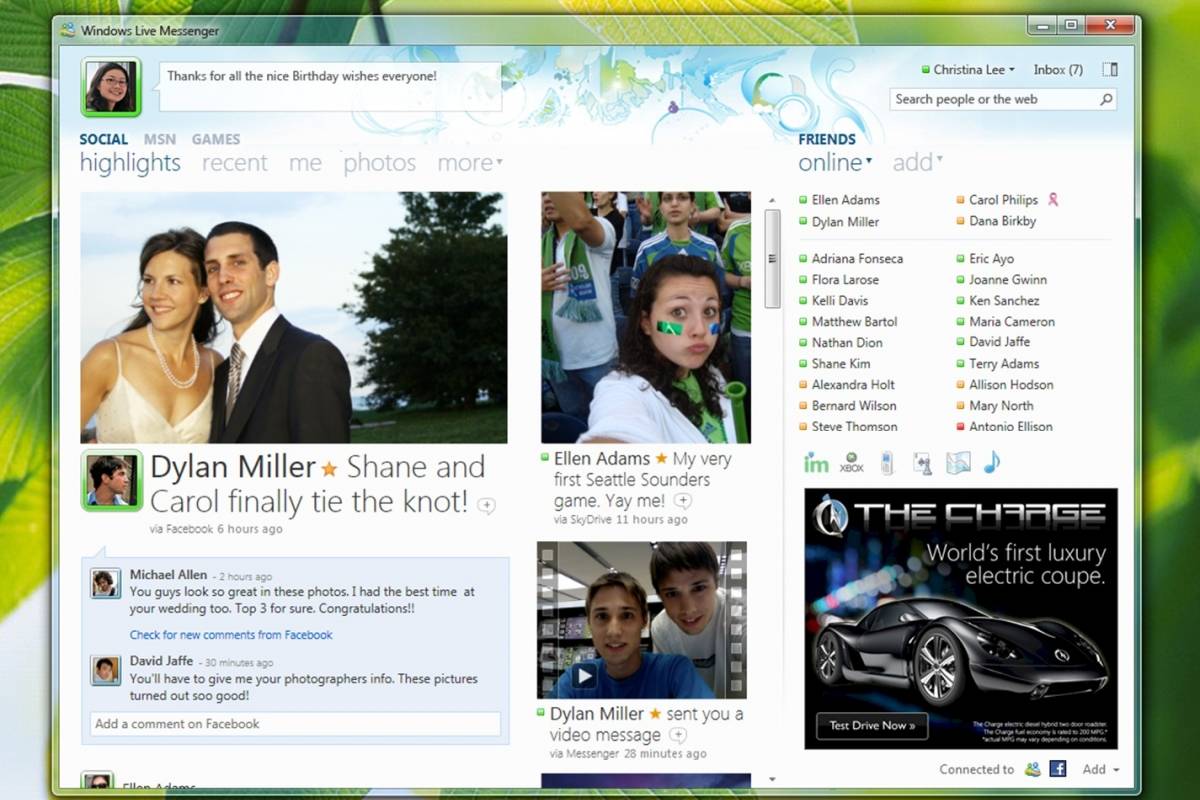
Task: Play the Dylan Miller video message
Action: coord(586,676)
